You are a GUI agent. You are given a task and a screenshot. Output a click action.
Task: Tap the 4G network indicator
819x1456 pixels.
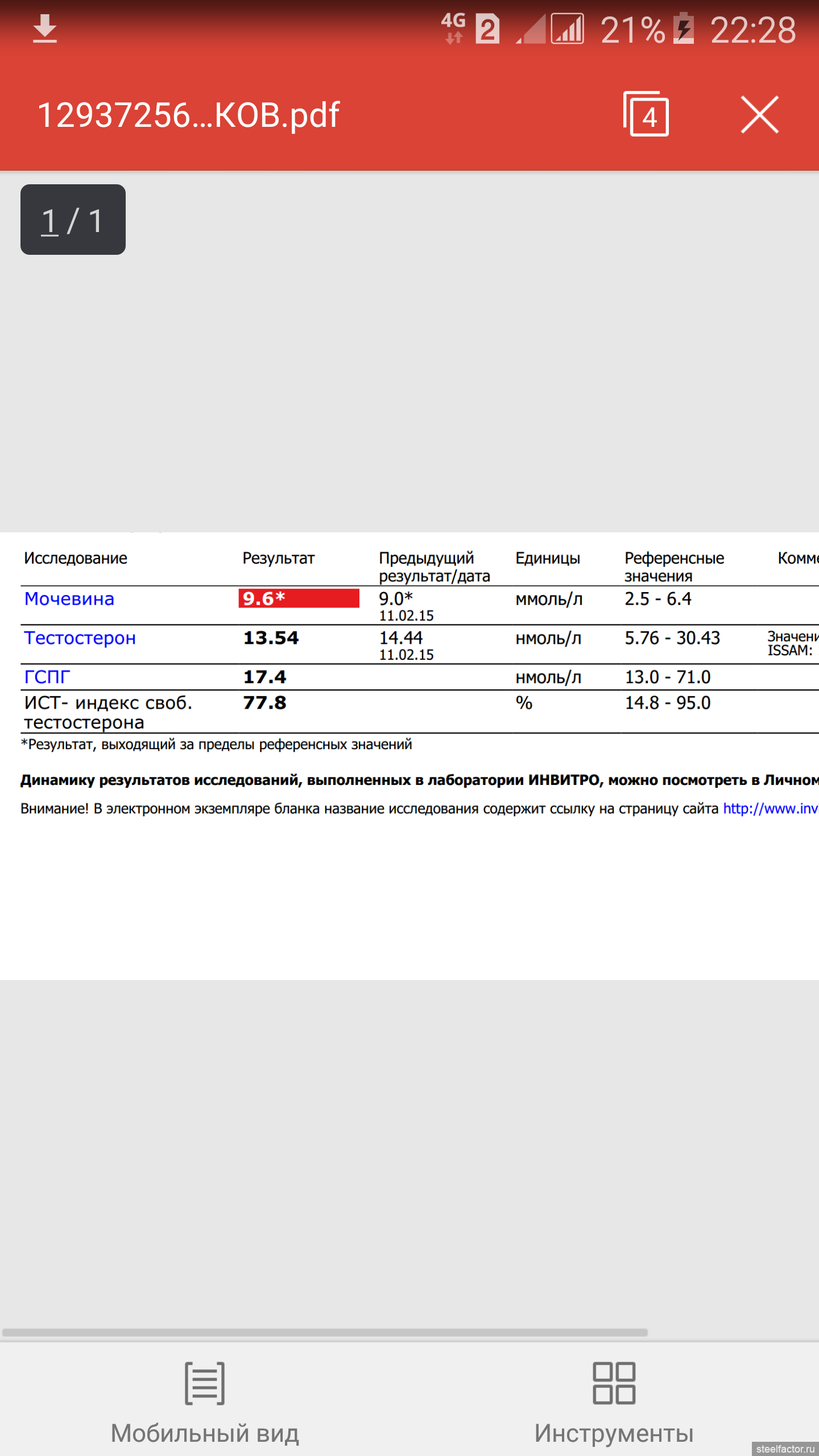click(x=453, y=28)
